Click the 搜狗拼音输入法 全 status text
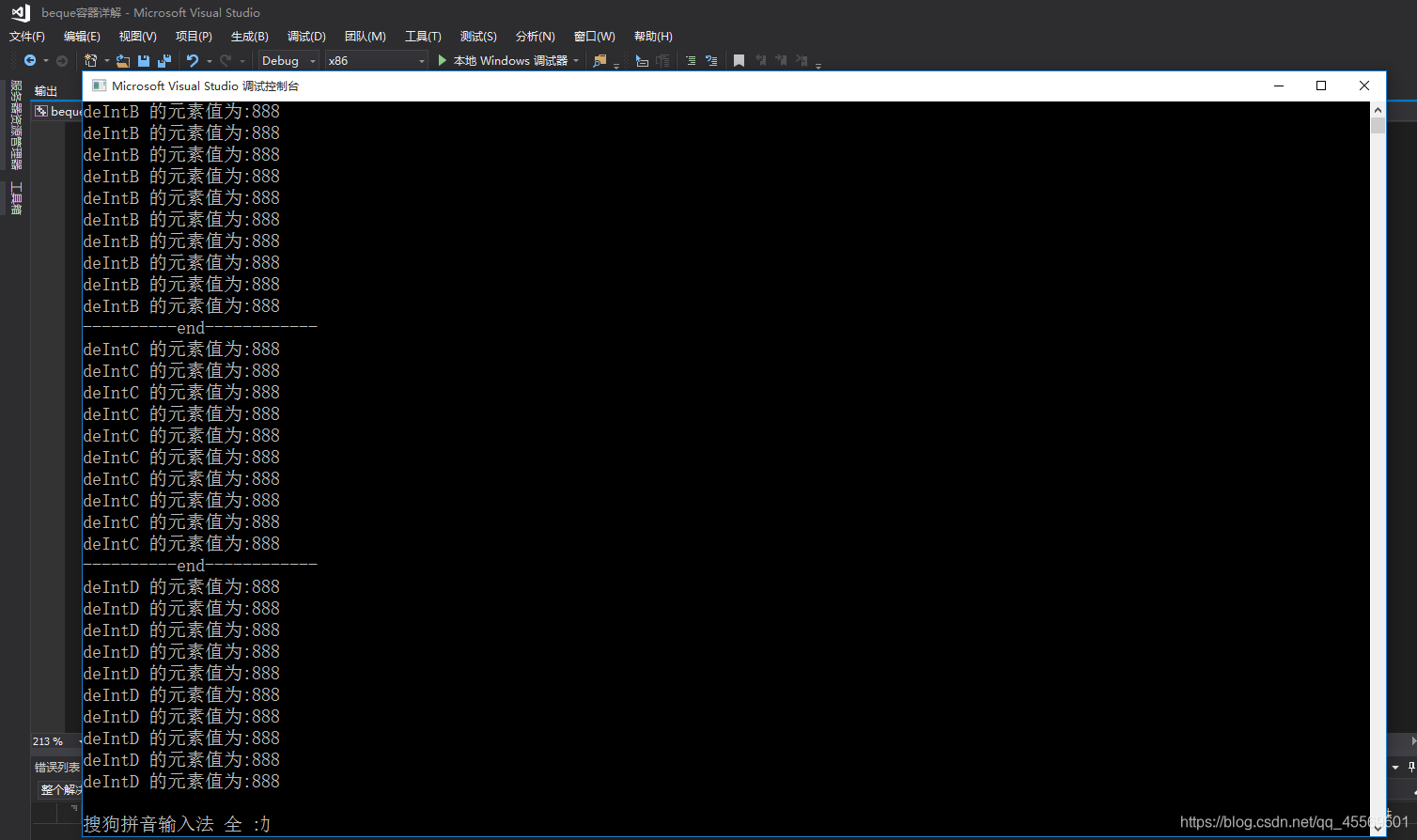The image size is (1417, 840). (x=163, y=824)
